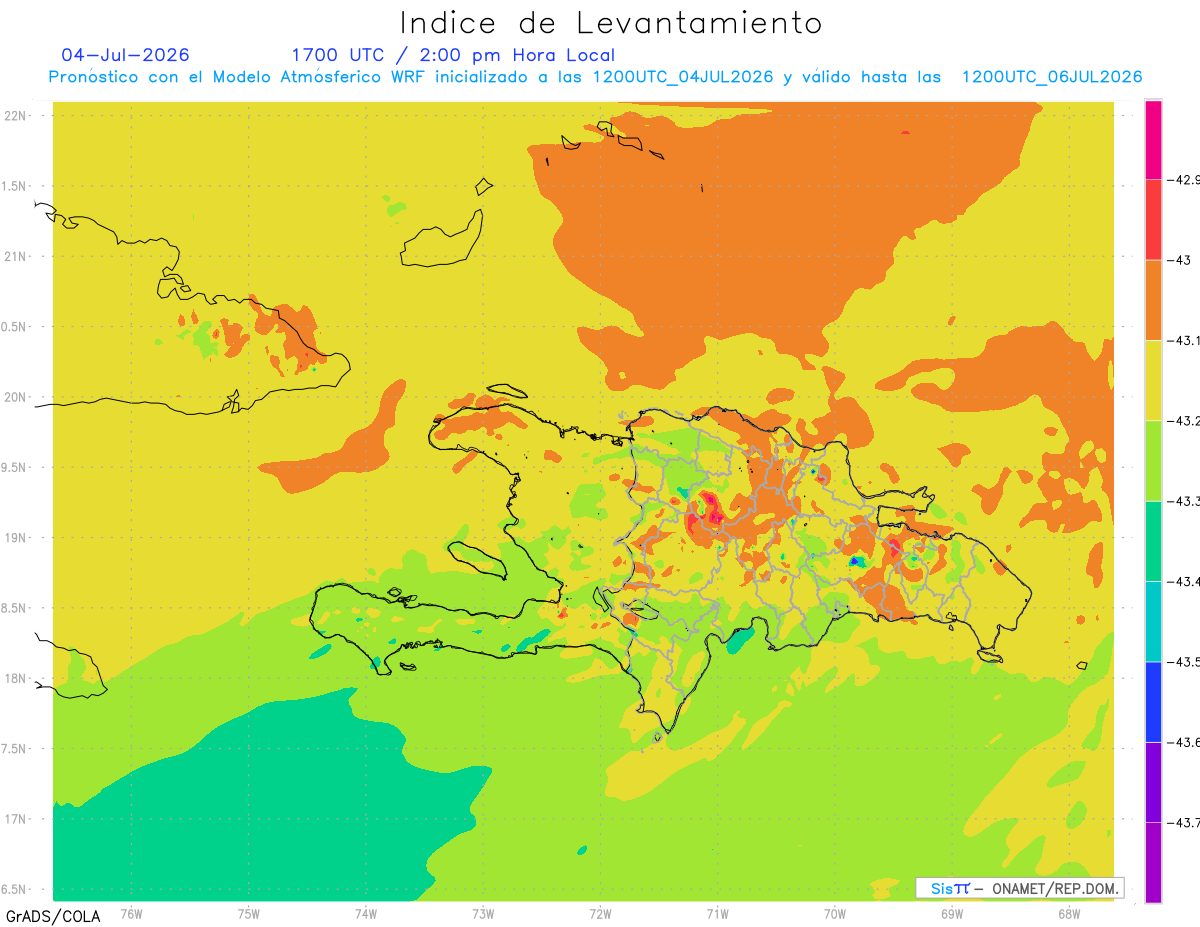The width and height of the screenshot is (1200, 927).
Task: Click the "SisTT - ONAMET/REP.DOM." label box
Action: 1019,888
